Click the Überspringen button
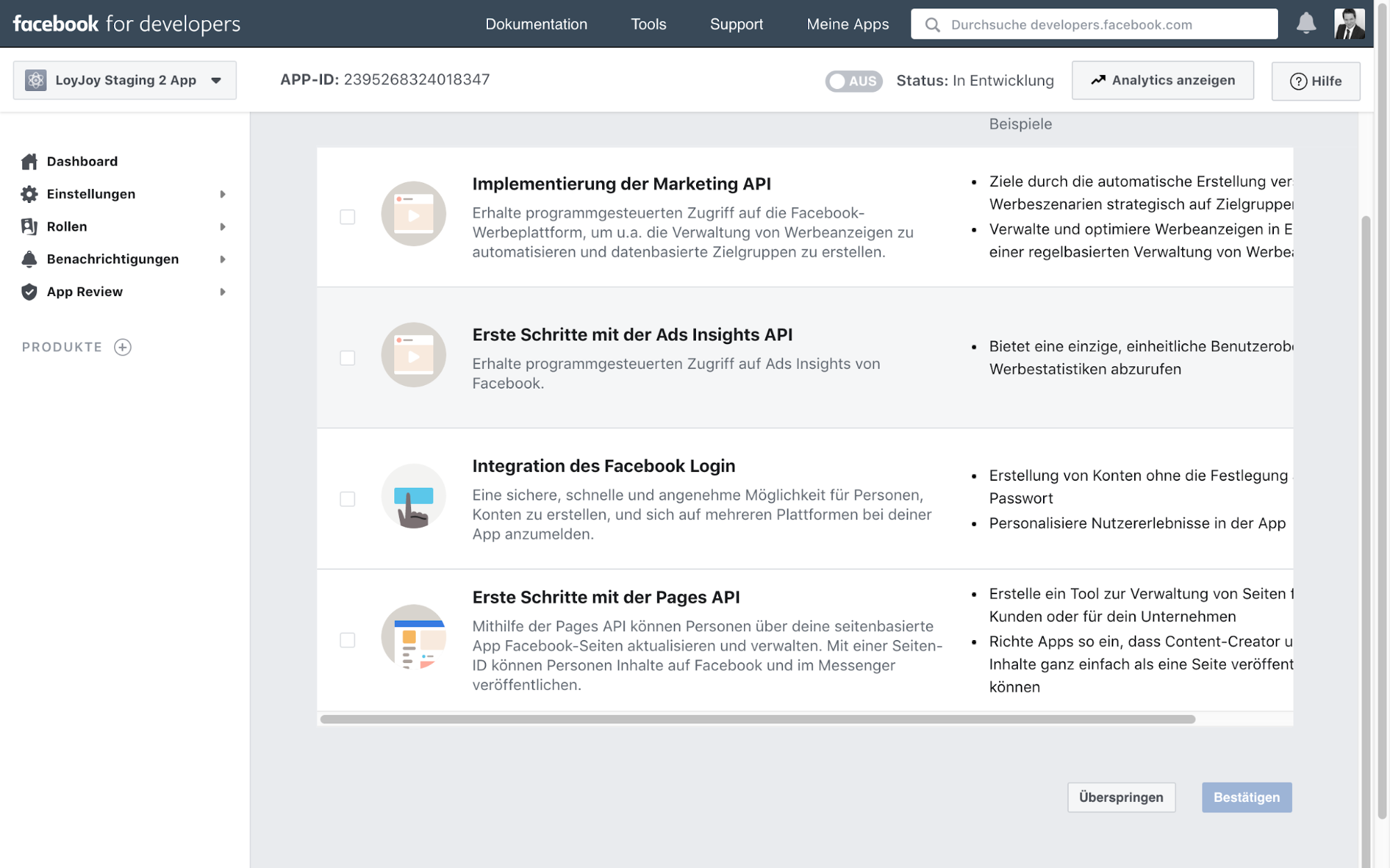The height and width of the screenshot is (868, 1390). click(x=1121, y=797)
